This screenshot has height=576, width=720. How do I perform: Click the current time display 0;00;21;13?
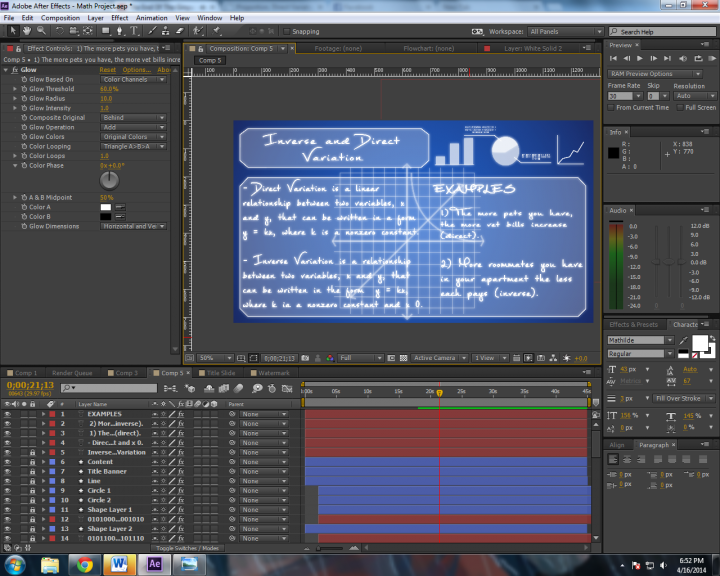coord(30,385)
